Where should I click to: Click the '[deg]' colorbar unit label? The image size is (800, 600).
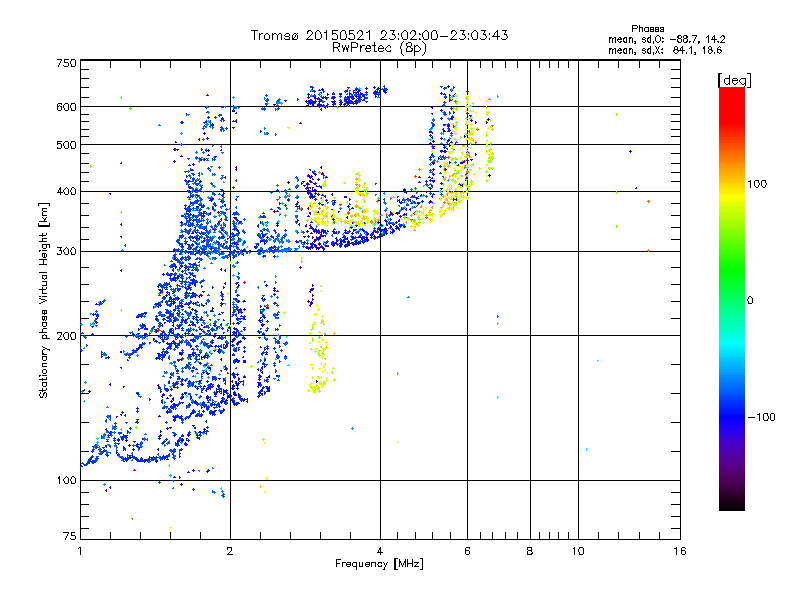(734, 80)
